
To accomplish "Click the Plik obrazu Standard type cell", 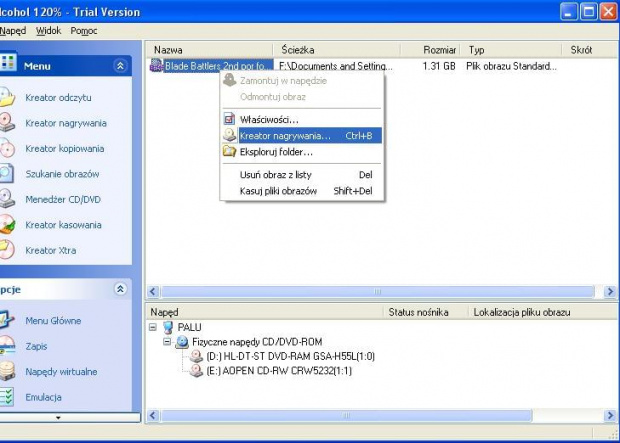I will pyautogui.click(x=511, y=66).
